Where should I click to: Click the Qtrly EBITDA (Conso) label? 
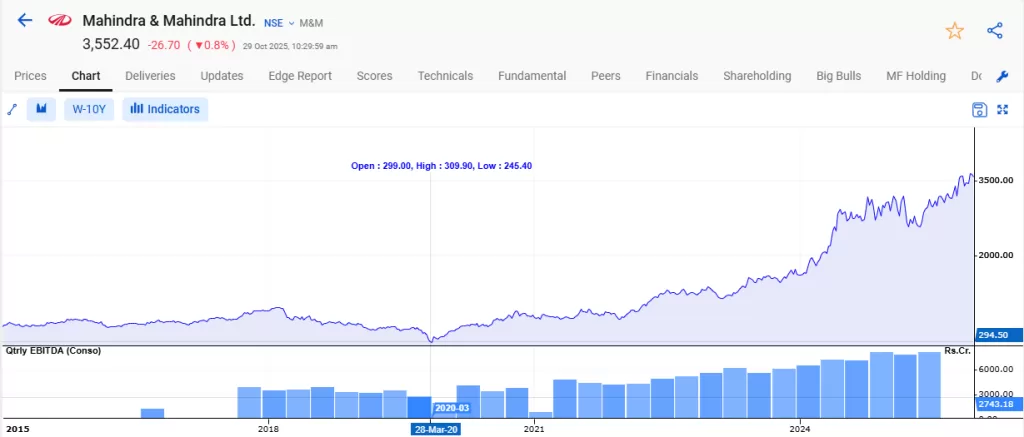pyautogui.click(x=53, y=351)
